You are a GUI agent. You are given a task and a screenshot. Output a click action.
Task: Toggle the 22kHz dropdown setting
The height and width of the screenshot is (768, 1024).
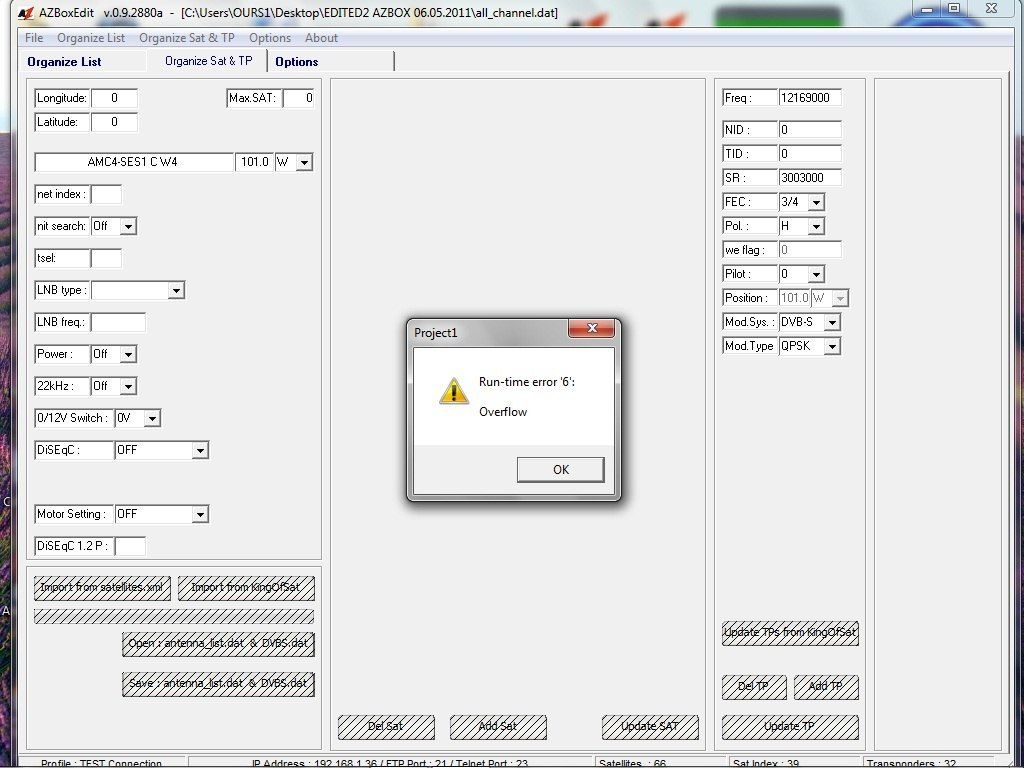(127, 386)
